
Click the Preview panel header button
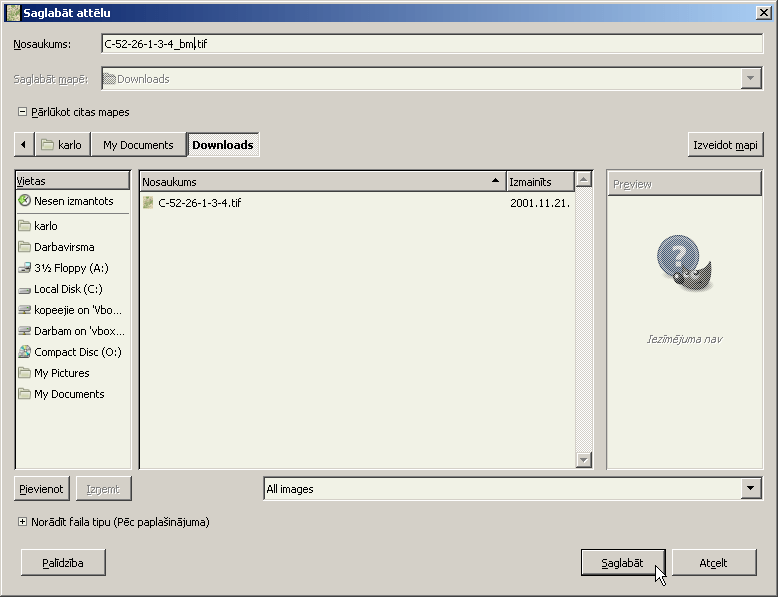pyautogui.click(x=684, y=184)
